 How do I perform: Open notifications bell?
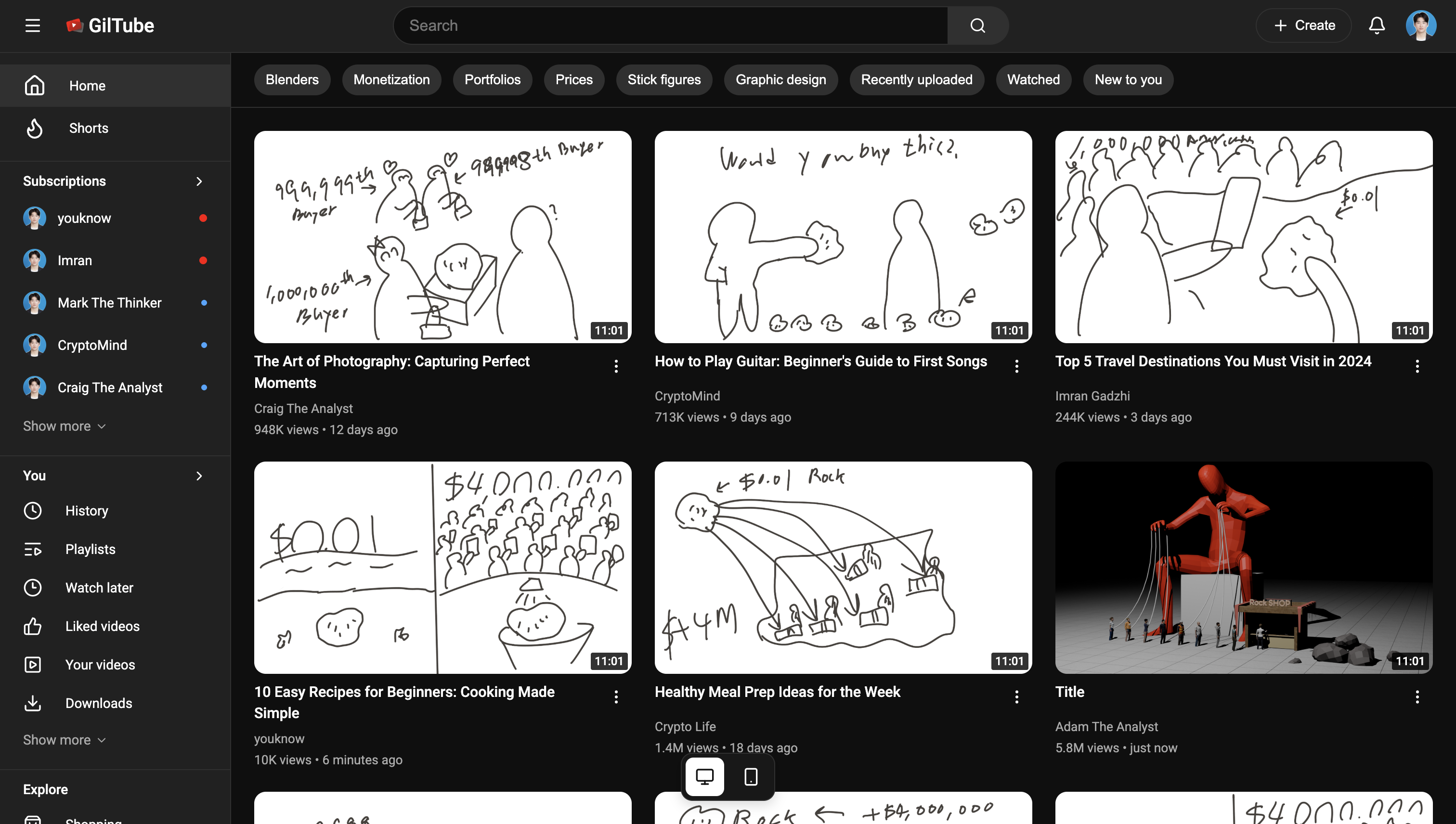(1378, 25)
